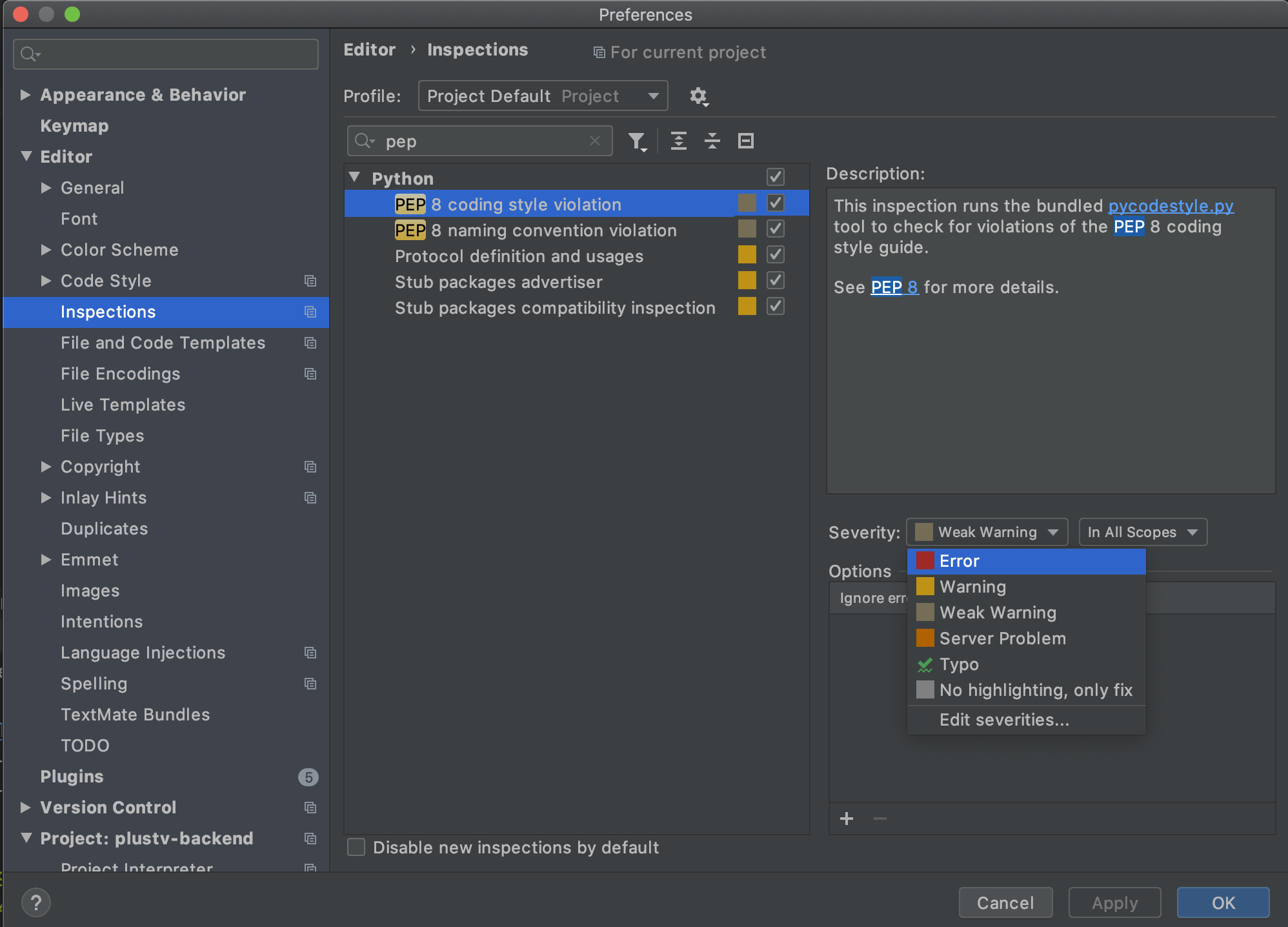Open the help icon in bottom corner

[36, 902]
